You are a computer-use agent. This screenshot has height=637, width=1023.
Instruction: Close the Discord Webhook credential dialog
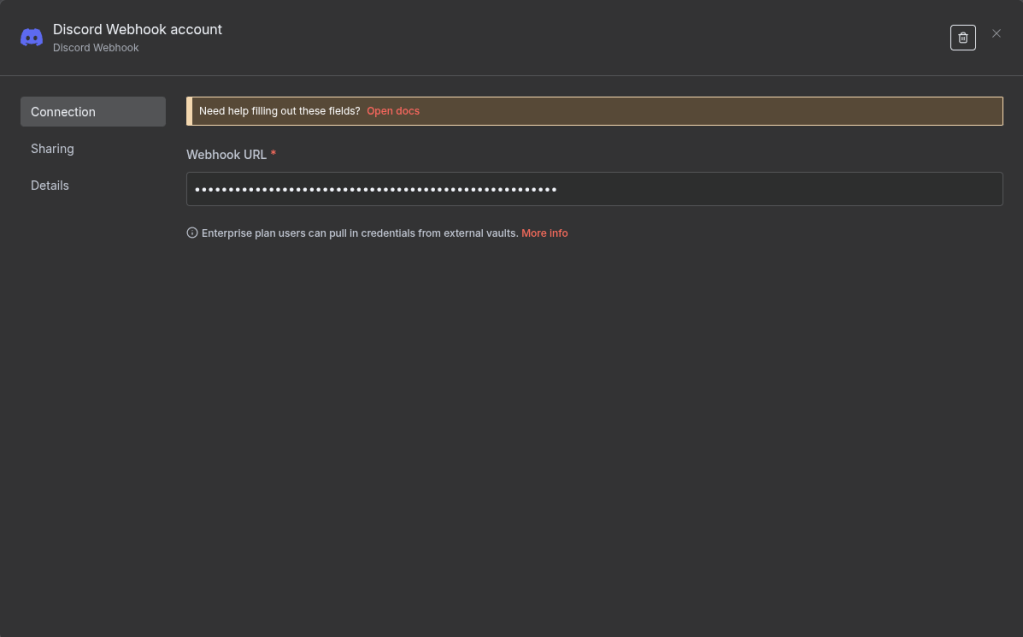point(996,34)
